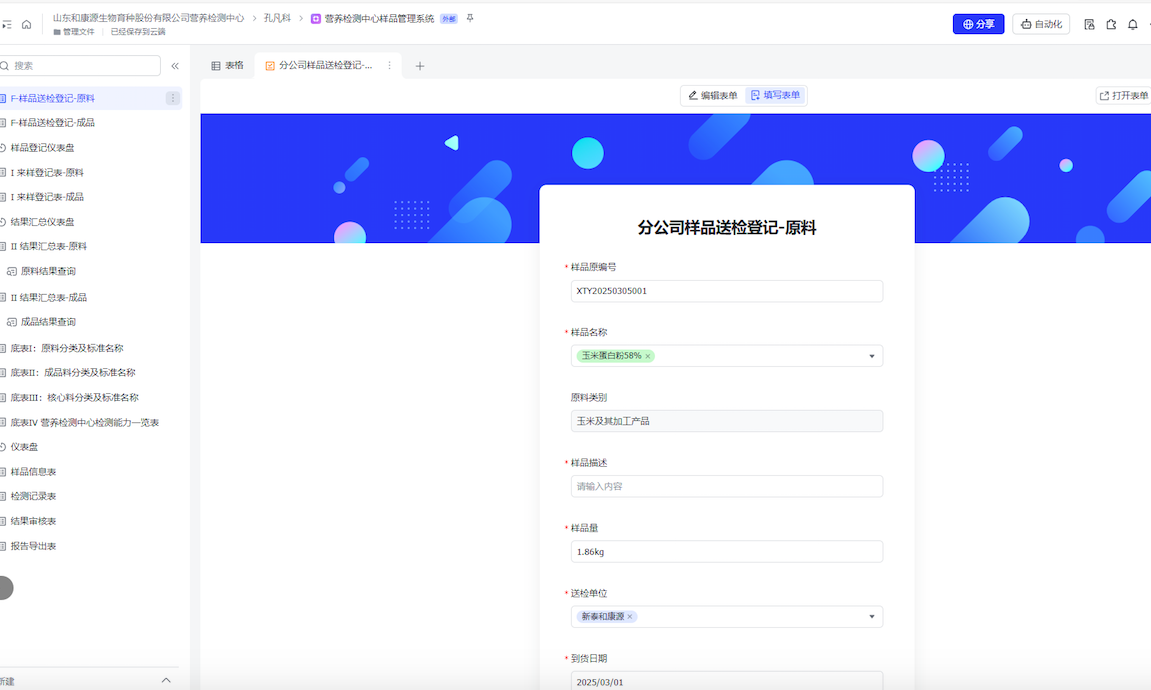
Task: Collapse the sidebar with double-chevron icon
Action: point(175,66)
